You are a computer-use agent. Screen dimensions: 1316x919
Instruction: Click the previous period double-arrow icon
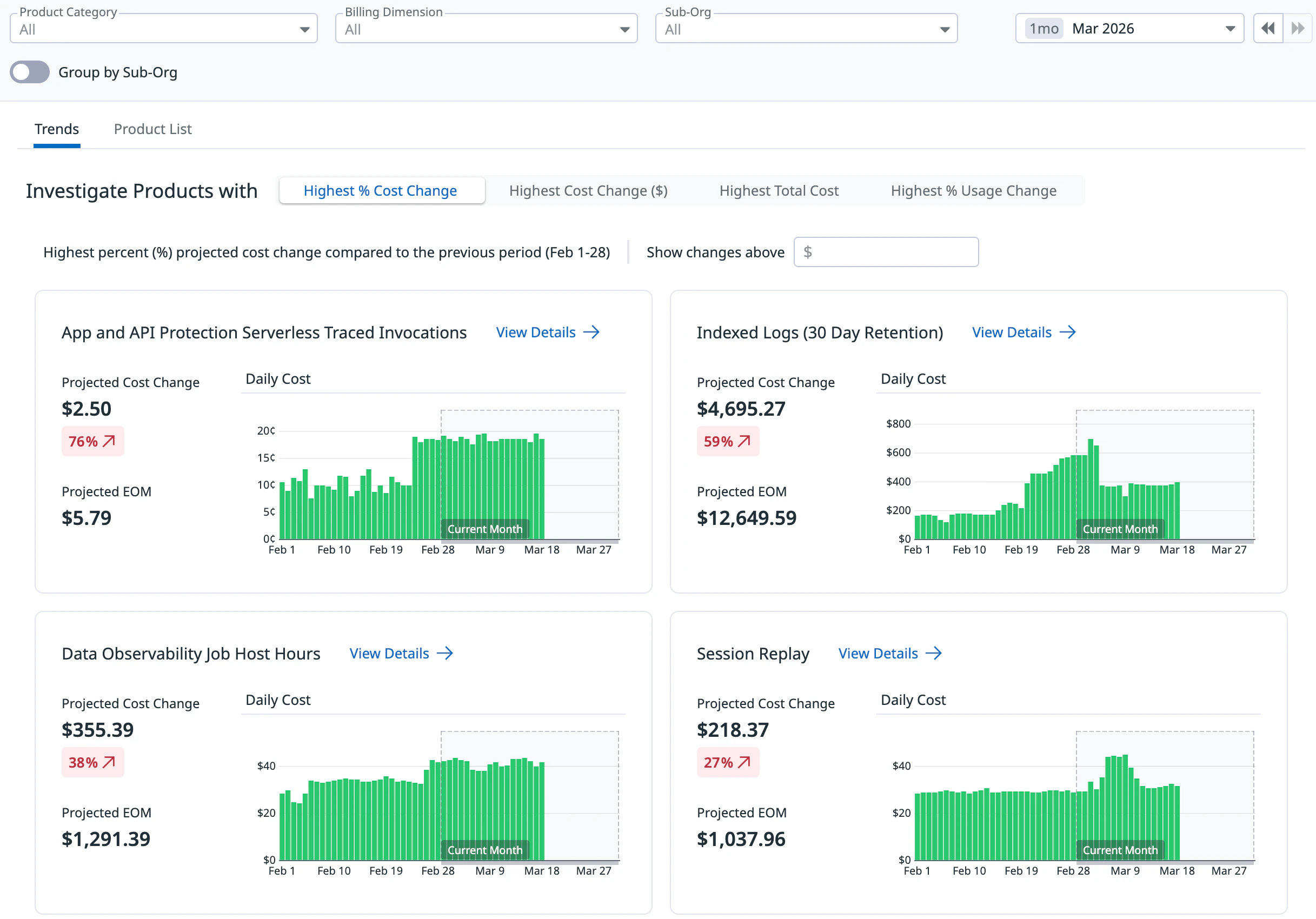[1267, 28]
